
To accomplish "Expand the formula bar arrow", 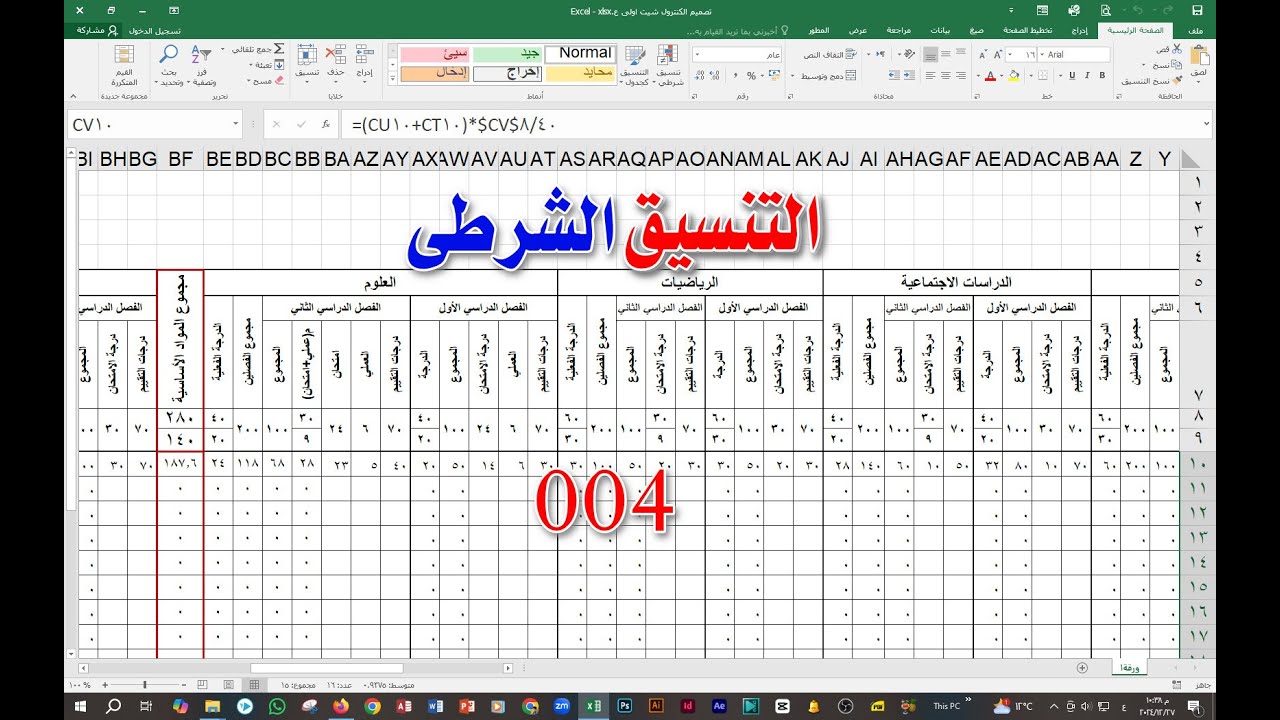I will [1206, 125].
